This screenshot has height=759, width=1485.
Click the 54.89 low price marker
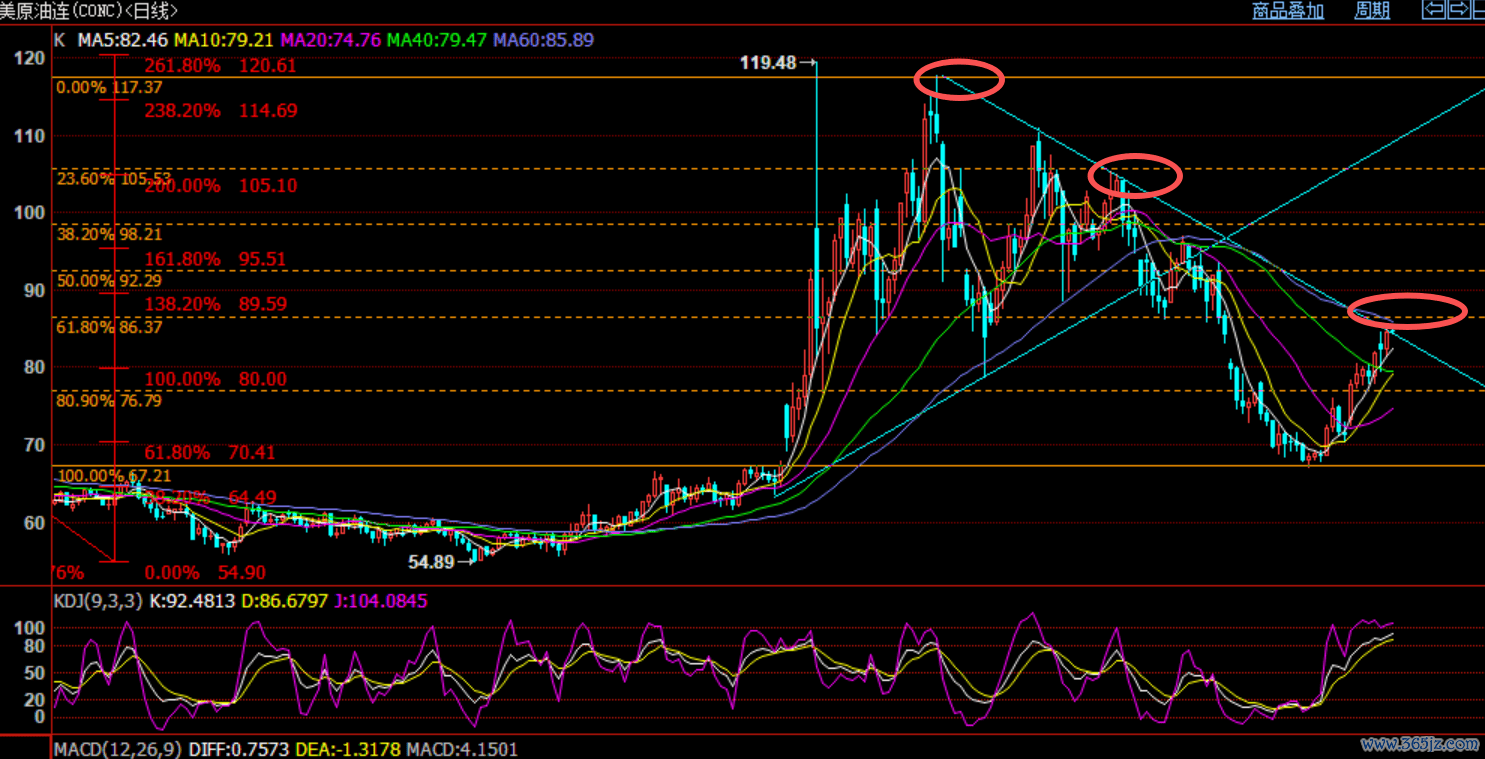(431, 562)
